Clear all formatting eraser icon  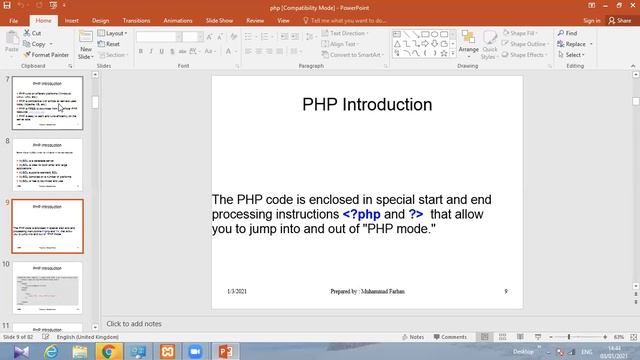233,37
